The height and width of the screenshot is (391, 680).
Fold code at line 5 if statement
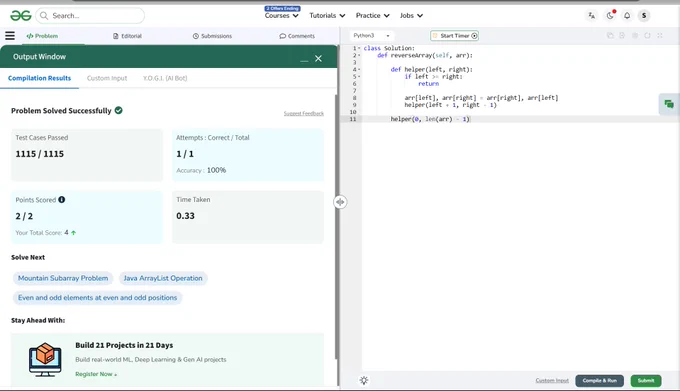tap(359, 77)
